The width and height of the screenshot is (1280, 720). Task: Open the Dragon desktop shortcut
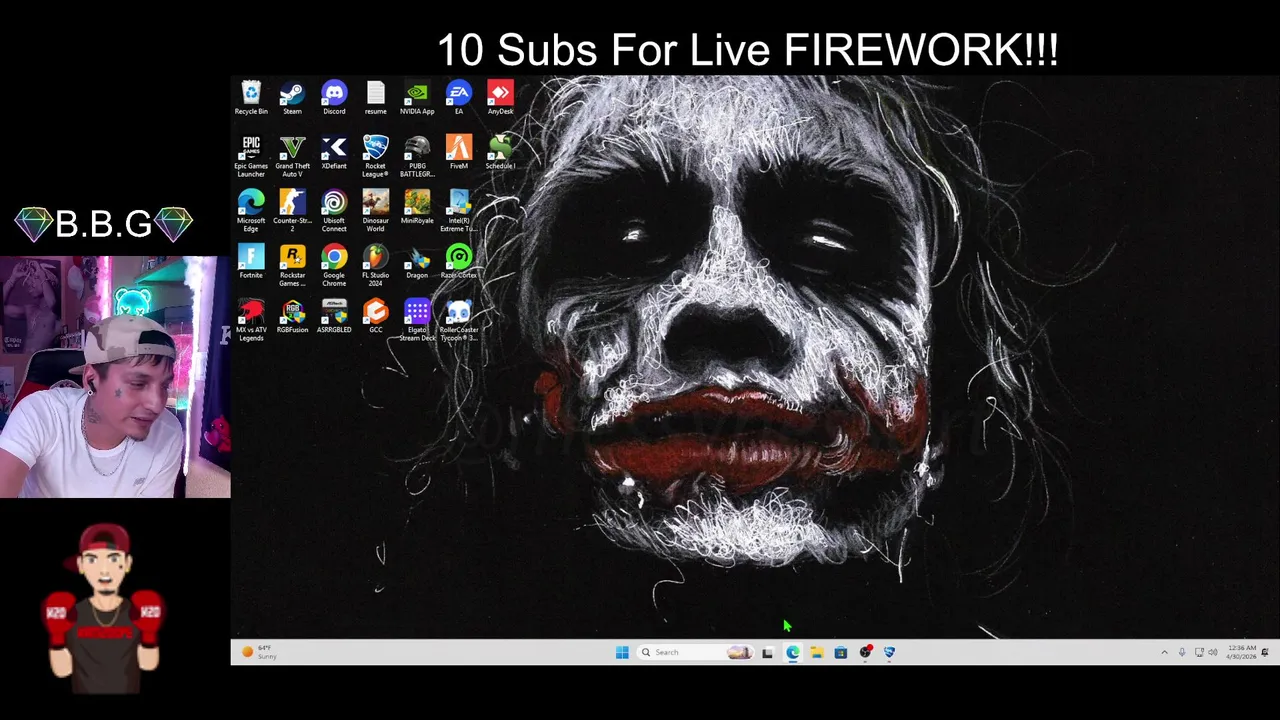[417, 262]
